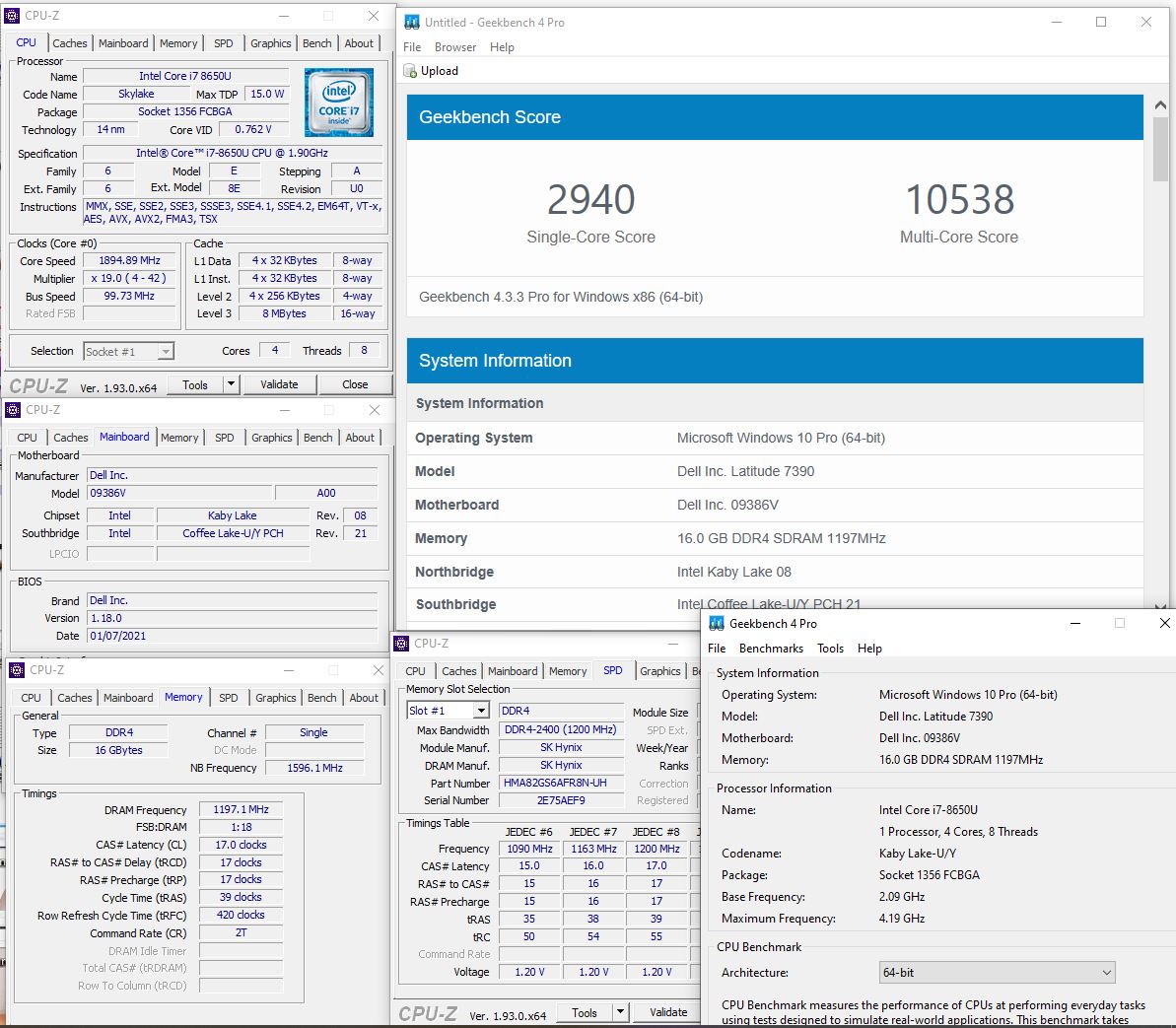The height and width of the screenshot is (1028, 1176).
Task: Click Tools button in SPD CPU-Z window
Action: (585, 1011)
